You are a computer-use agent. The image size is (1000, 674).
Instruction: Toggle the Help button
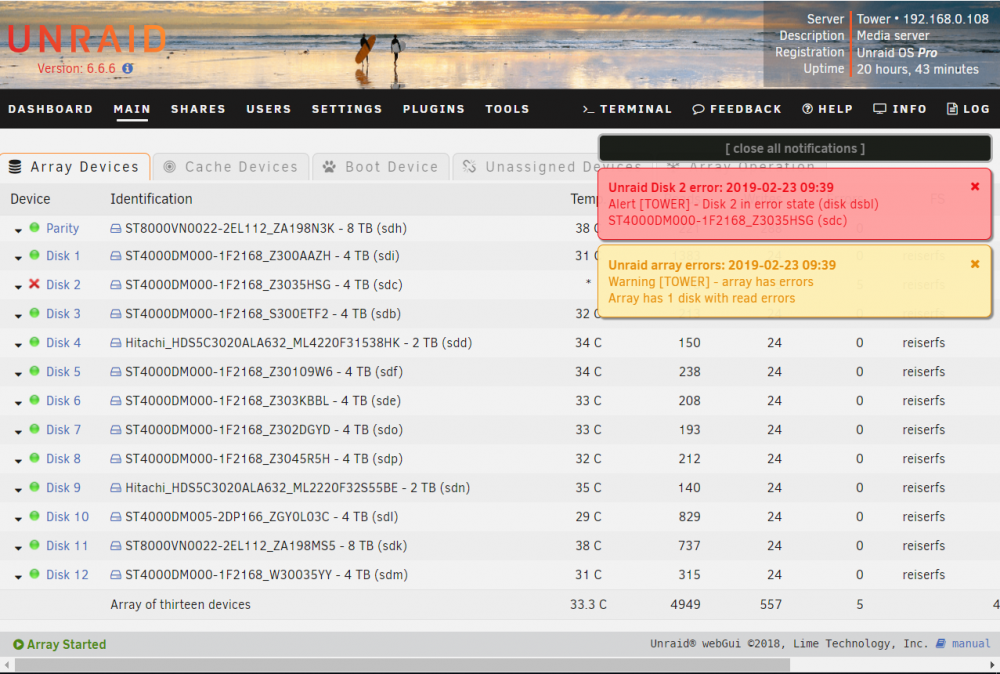[x=827, y=109]
